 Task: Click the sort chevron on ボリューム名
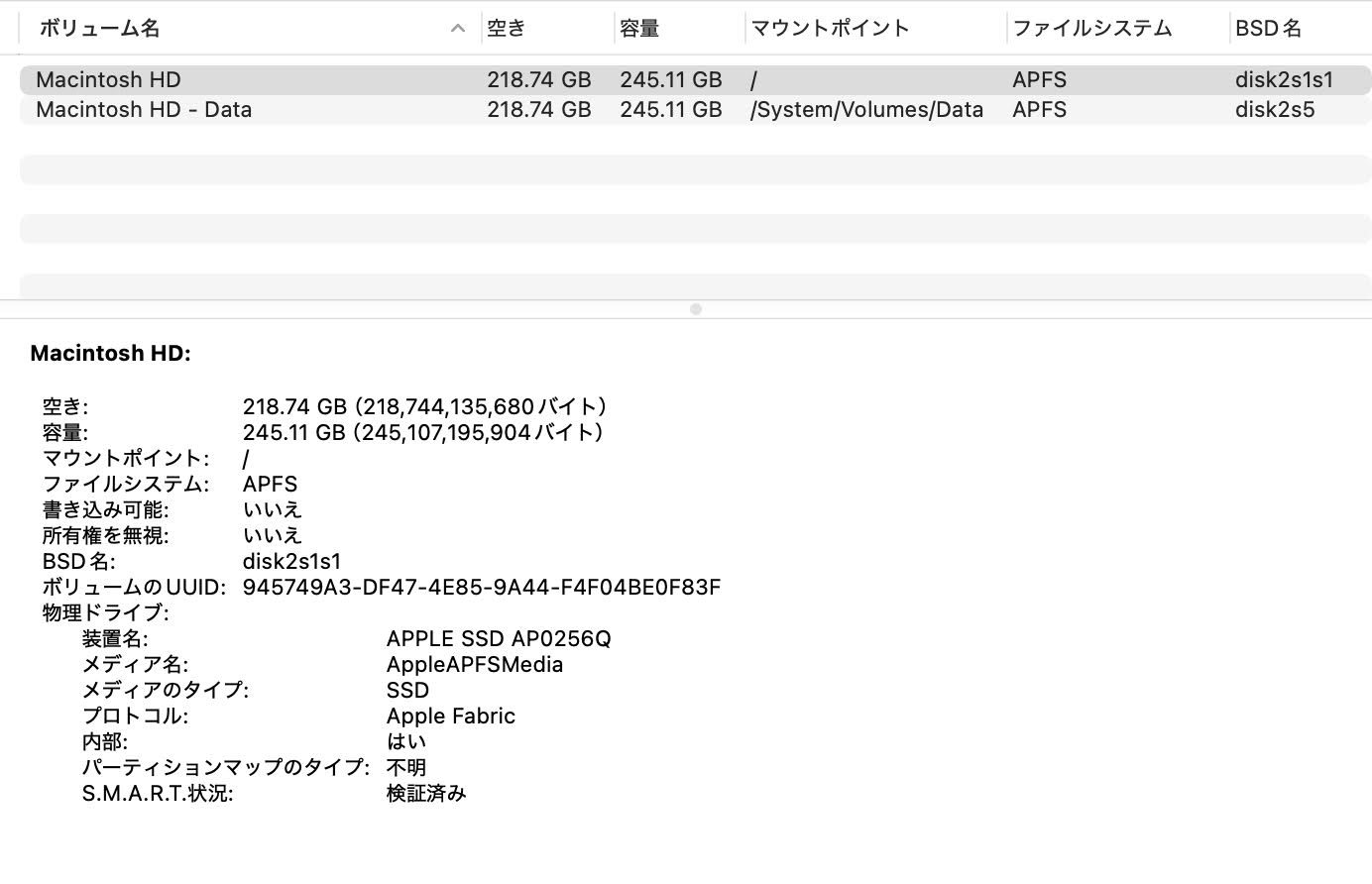(x=457, y=28)
